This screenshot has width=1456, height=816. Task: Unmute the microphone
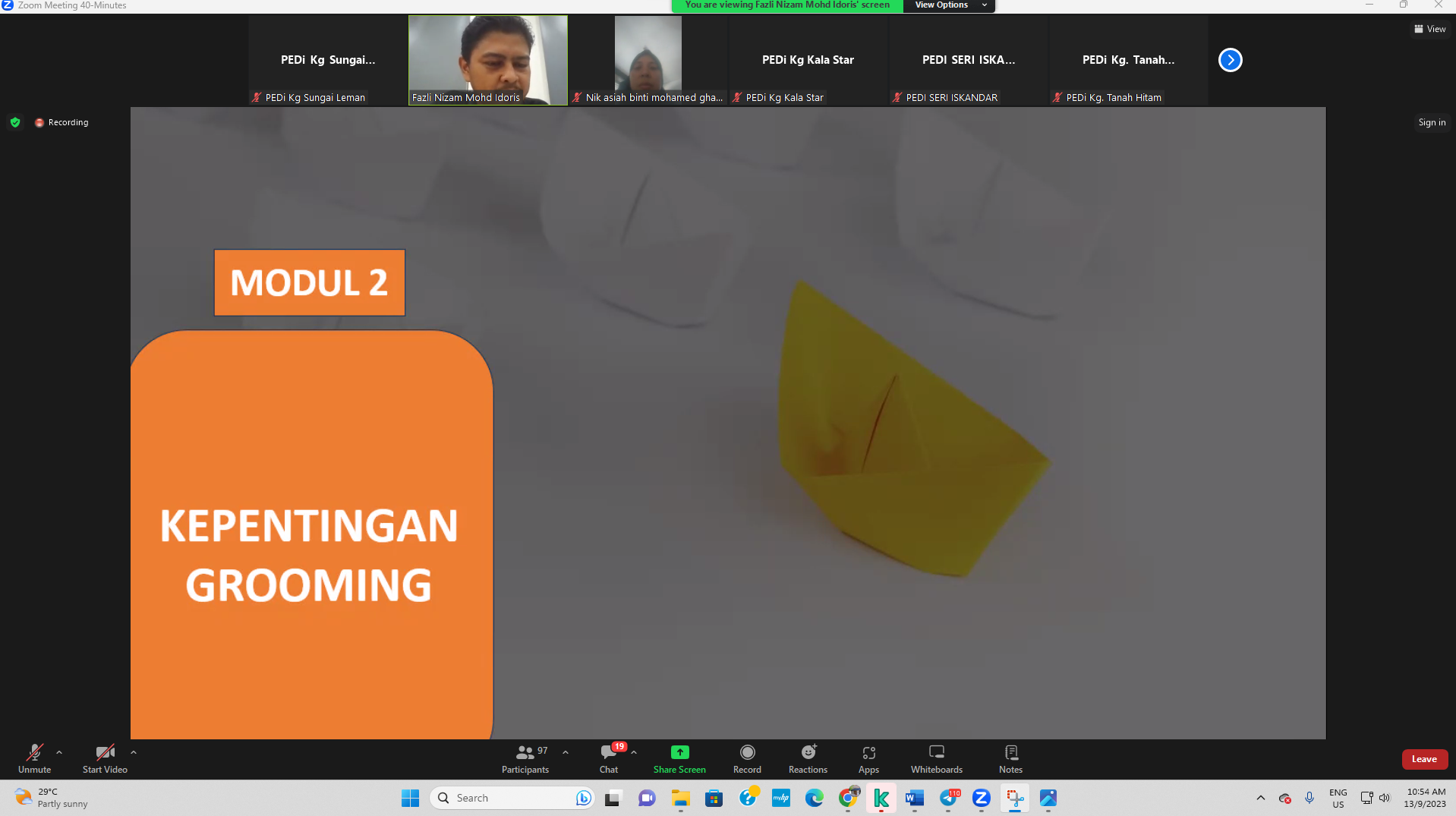pyautogui.click(x=35, y=758)
